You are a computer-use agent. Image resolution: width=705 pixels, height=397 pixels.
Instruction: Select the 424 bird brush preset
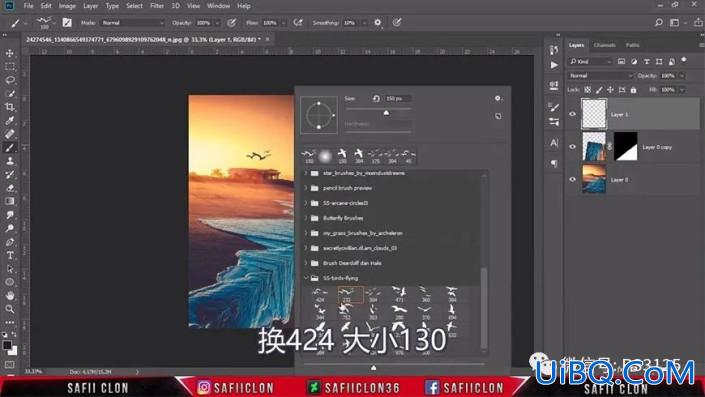point(320,294)
